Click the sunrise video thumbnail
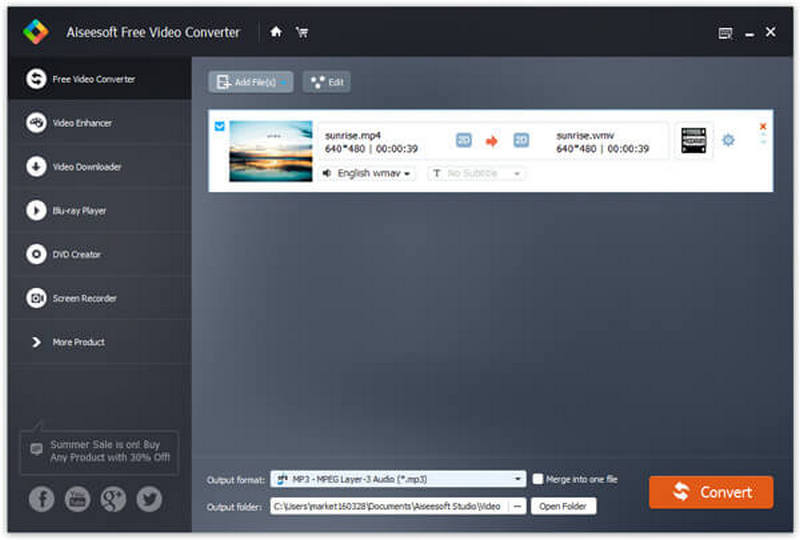Image resolution: width=800 pixels, height=540 pixels. coord(270,151)
